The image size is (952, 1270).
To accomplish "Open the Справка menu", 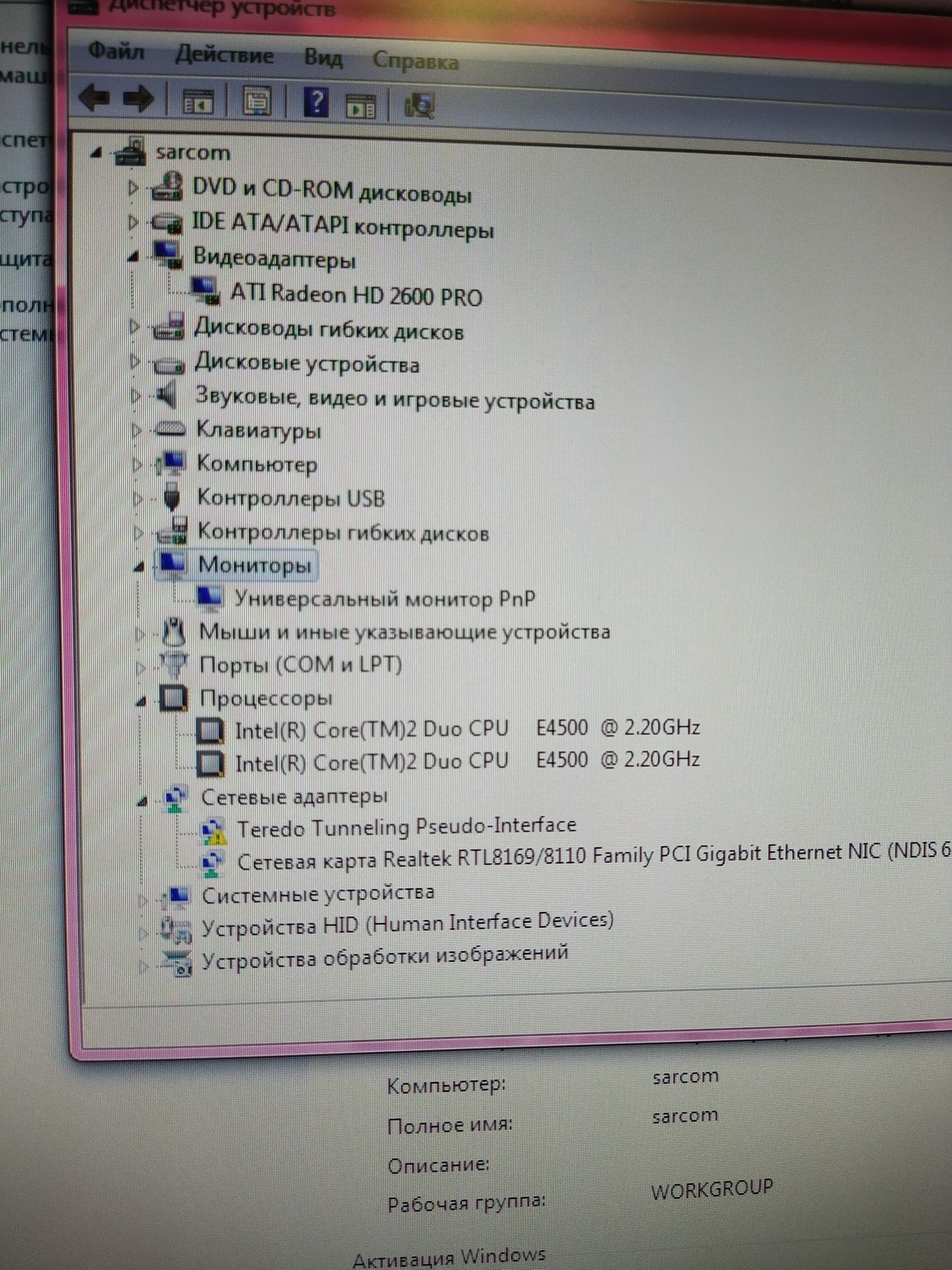I will coord(416,61).
